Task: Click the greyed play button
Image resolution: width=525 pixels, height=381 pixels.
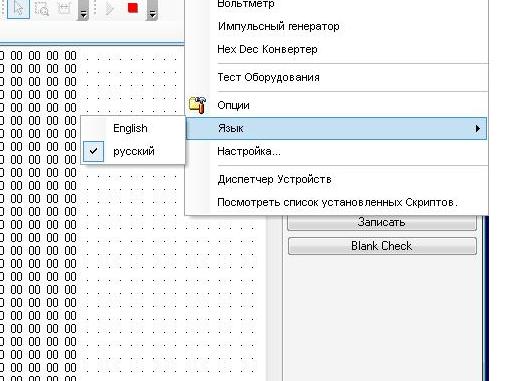Action: [109, 8]
